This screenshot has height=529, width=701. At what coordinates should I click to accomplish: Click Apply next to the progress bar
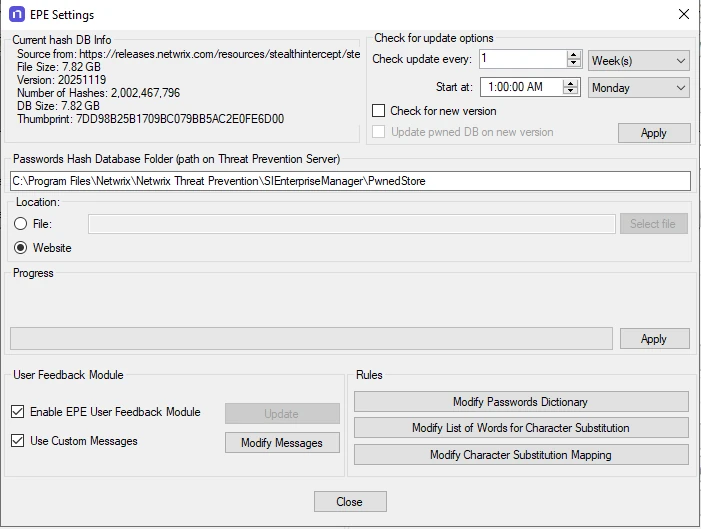tap(655, 339)
